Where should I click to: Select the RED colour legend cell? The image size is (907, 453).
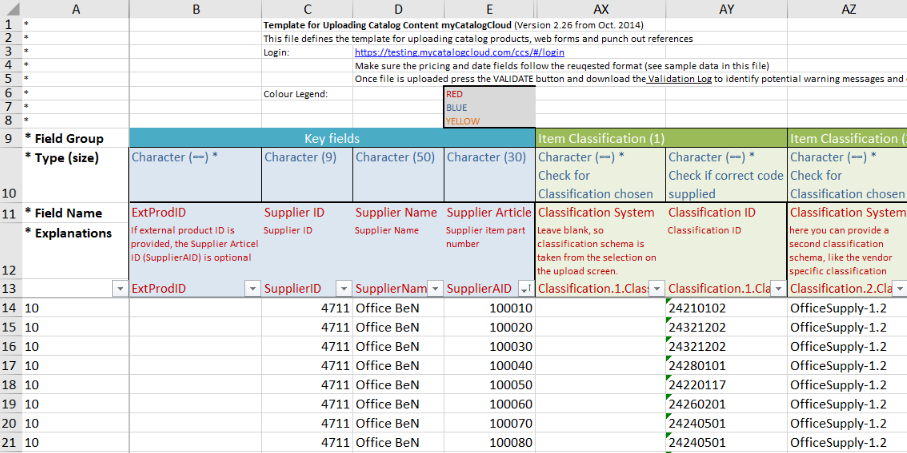[489, 94]
